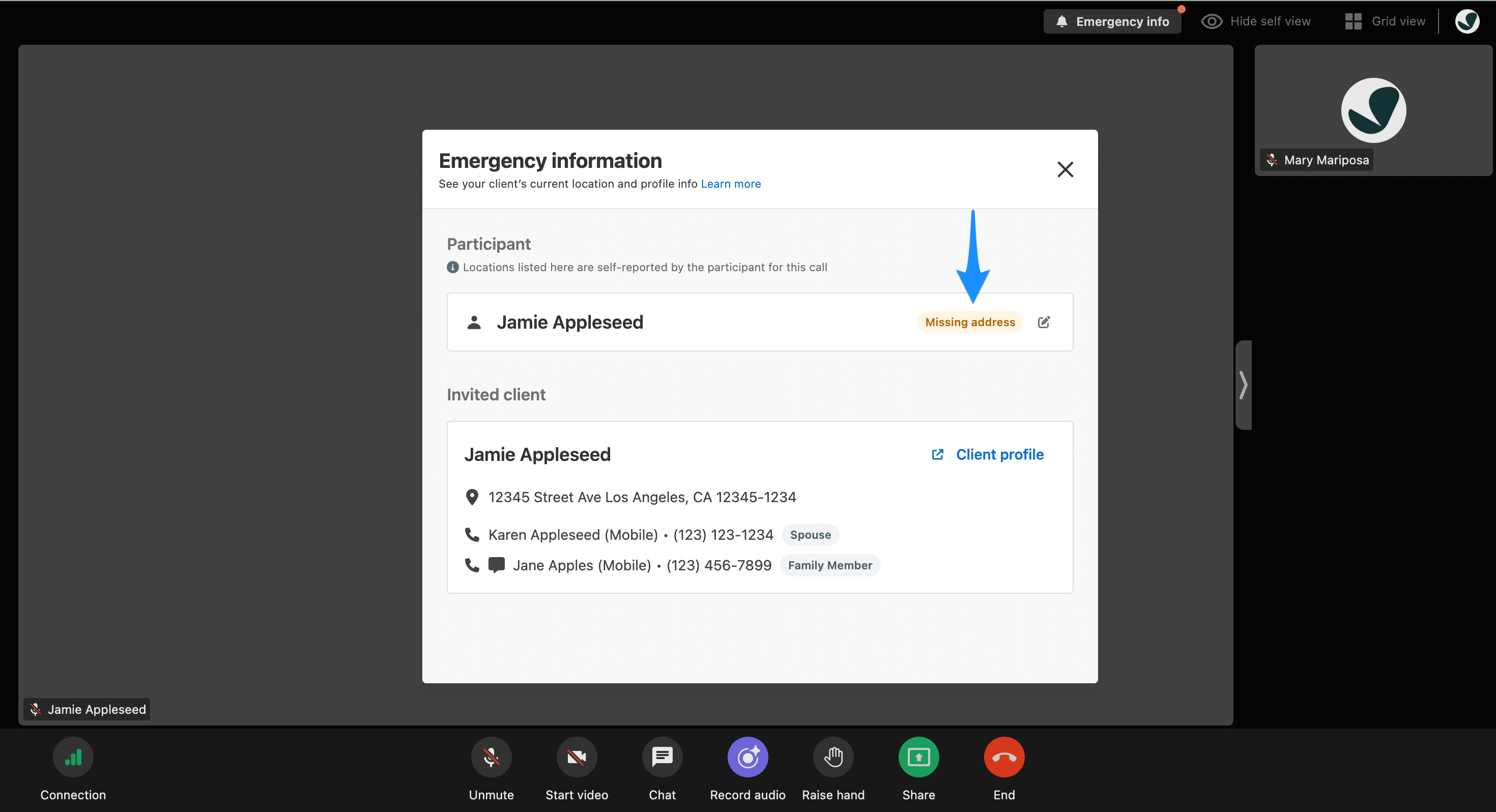
Task: Open the profile avatar menu in top bar
Action: (1467, 21)
